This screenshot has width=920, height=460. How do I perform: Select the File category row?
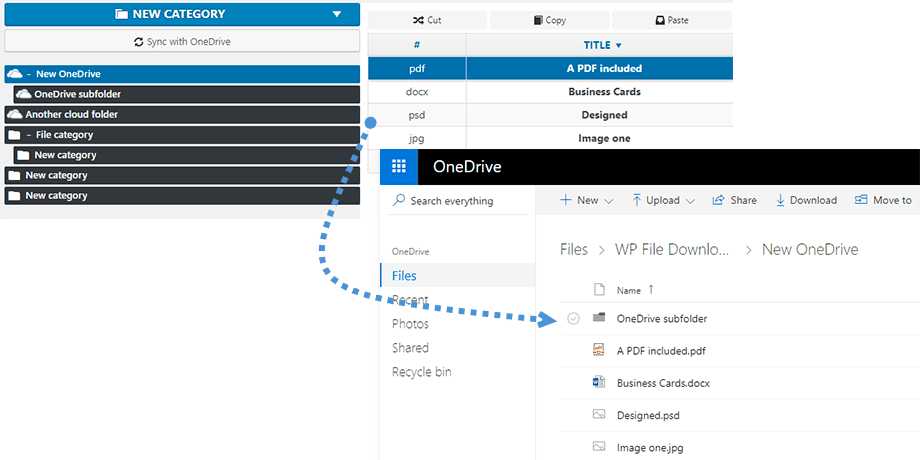[x=182, y=135]
